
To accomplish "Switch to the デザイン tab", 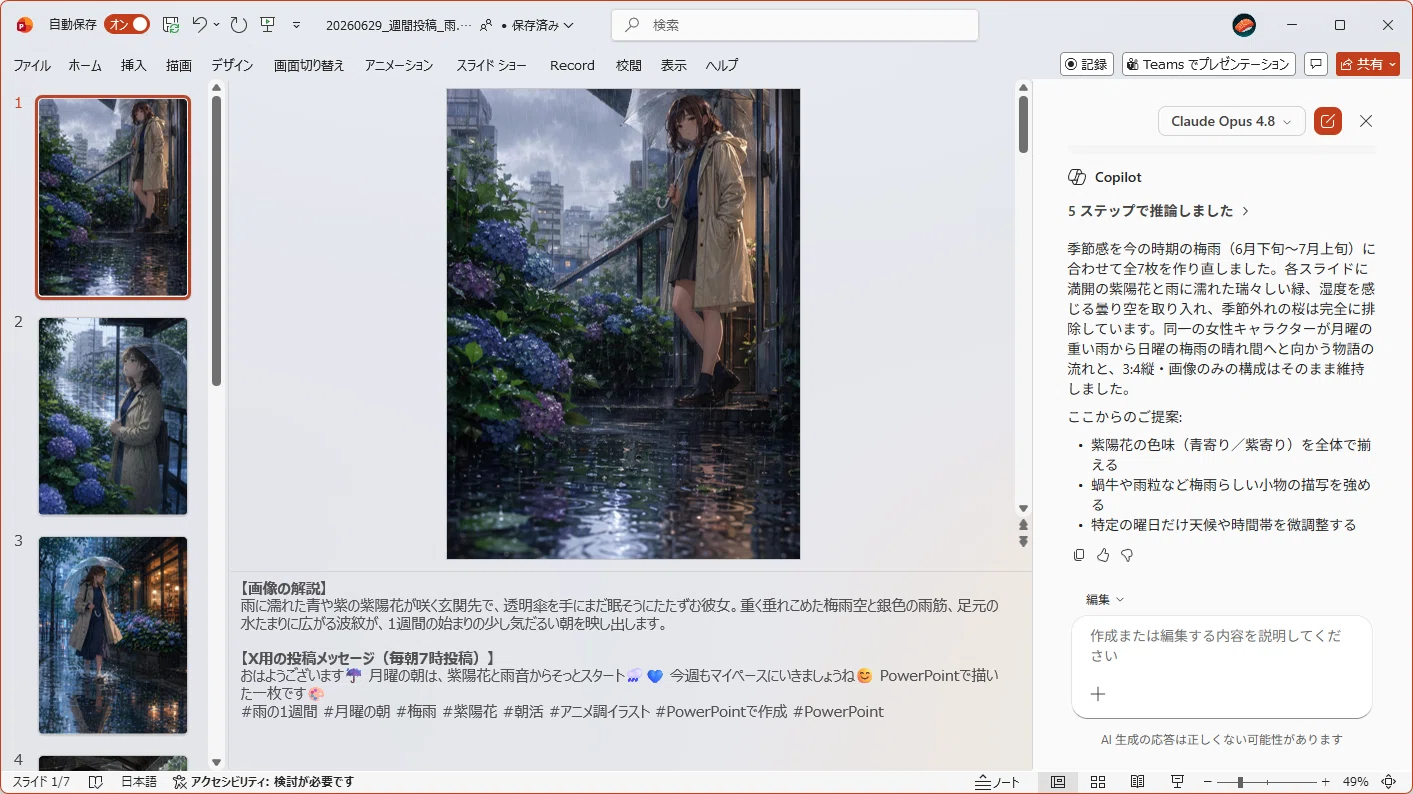I will [232, 65].
